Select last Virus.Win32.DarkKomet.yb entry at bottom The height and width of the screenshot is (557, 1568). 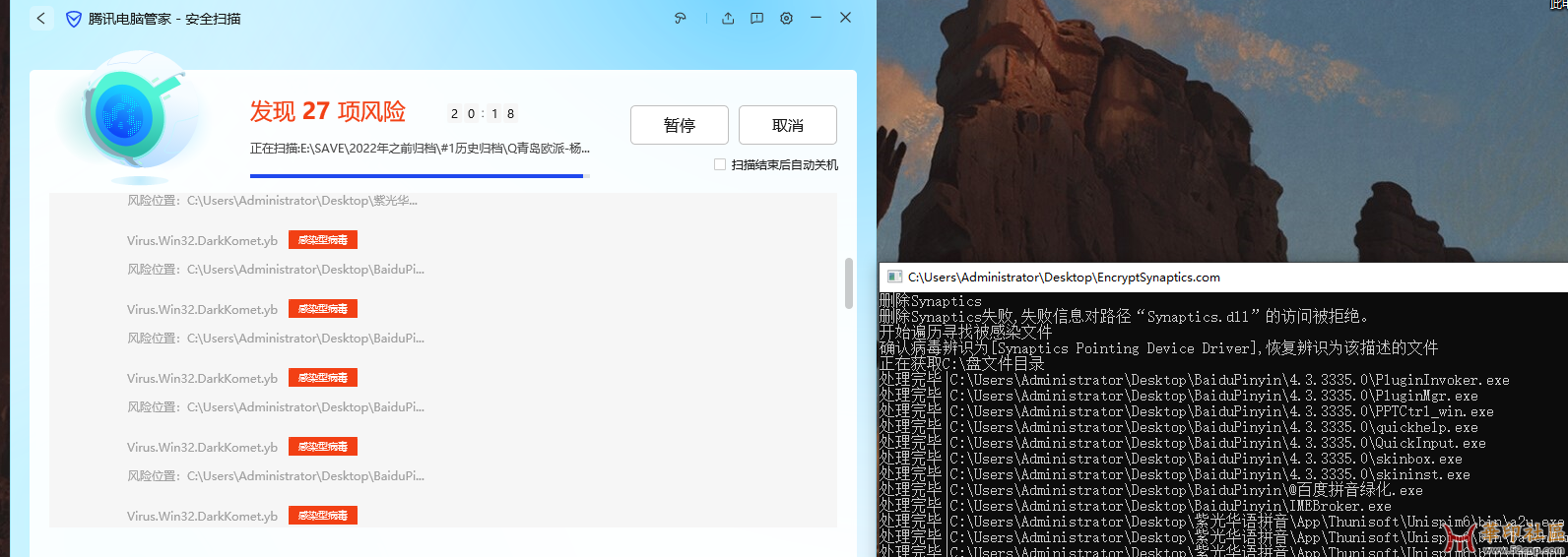click(202, 516)
